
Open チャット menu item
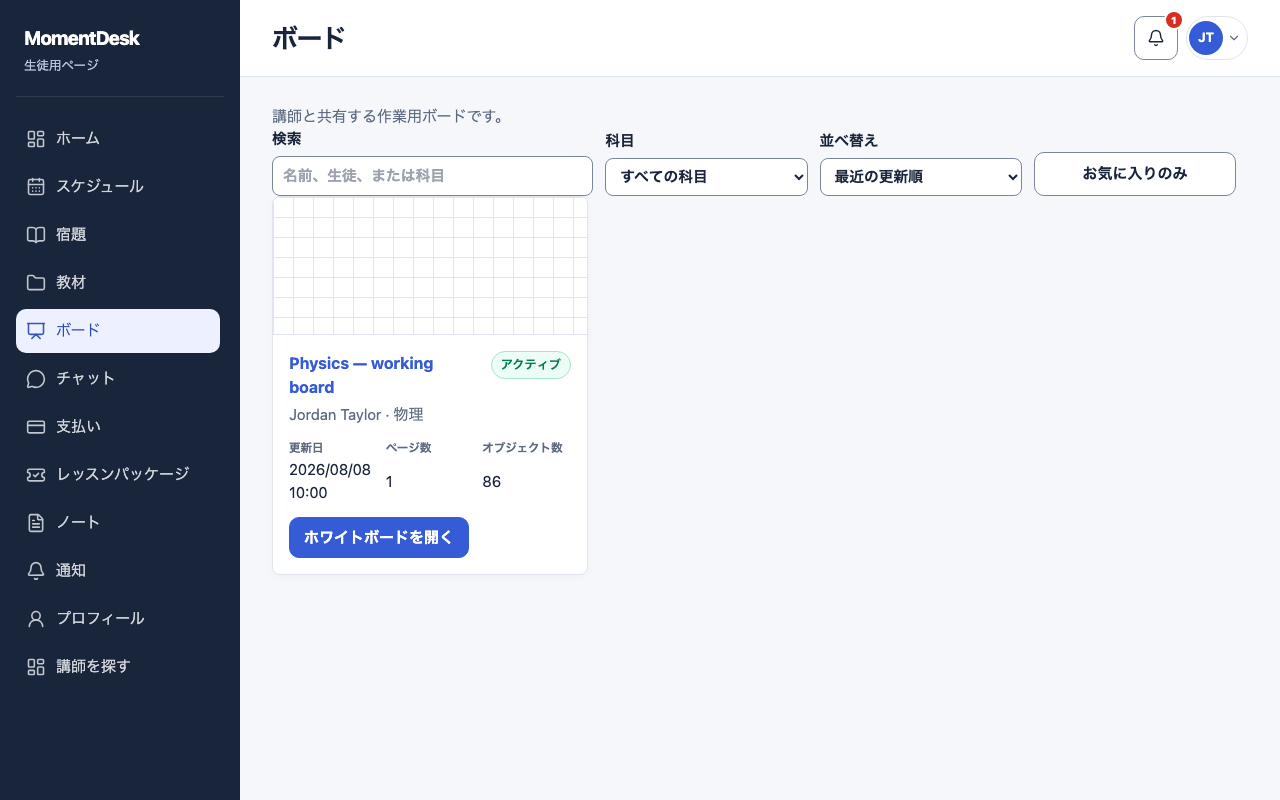118,379
